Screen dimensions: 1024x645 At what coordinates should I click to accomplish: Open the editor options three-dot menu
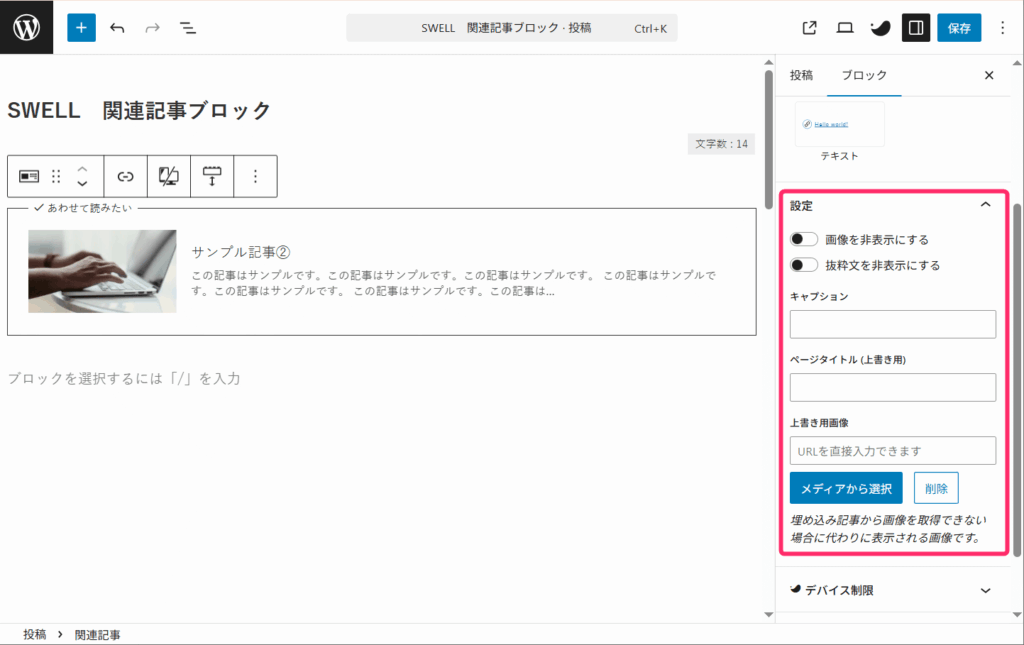click(x=1002, y=28)
